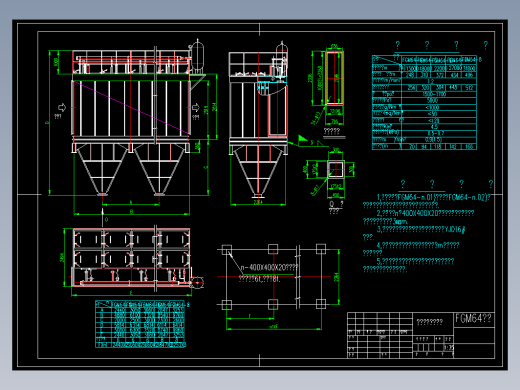
Task: Select the 256 cell in the parameter table
Action: [x=411, y=88]
